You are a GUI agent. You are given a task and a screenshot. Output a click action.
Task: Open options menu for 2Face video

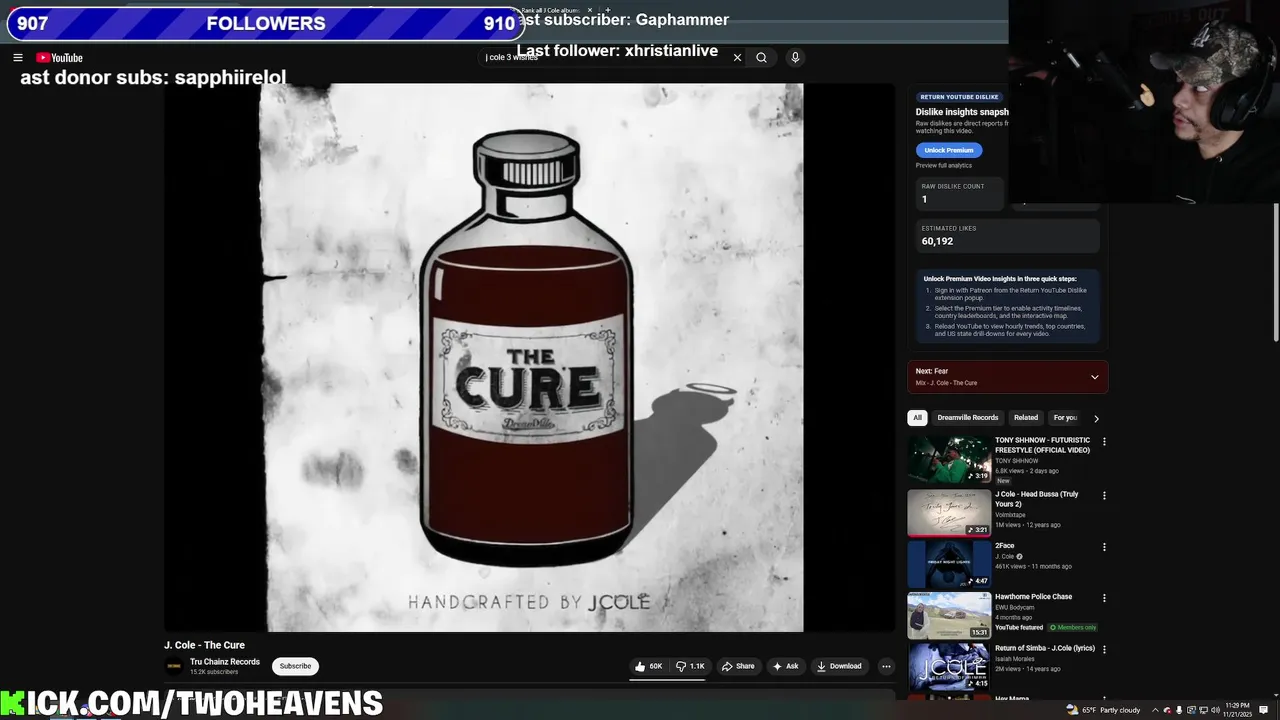pos(1104,547)
